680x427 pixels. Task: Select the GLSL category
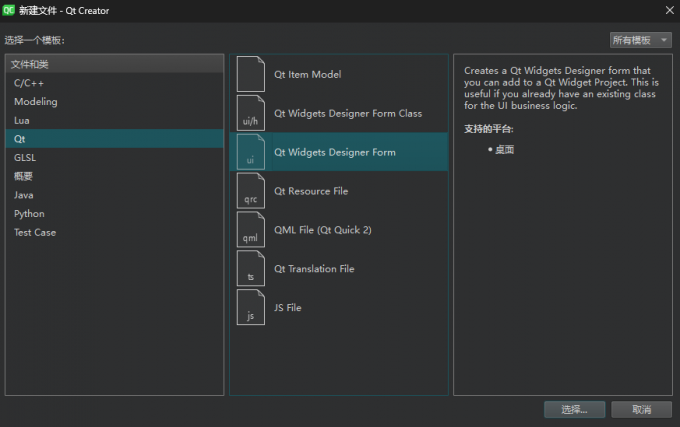coord(25,158)
